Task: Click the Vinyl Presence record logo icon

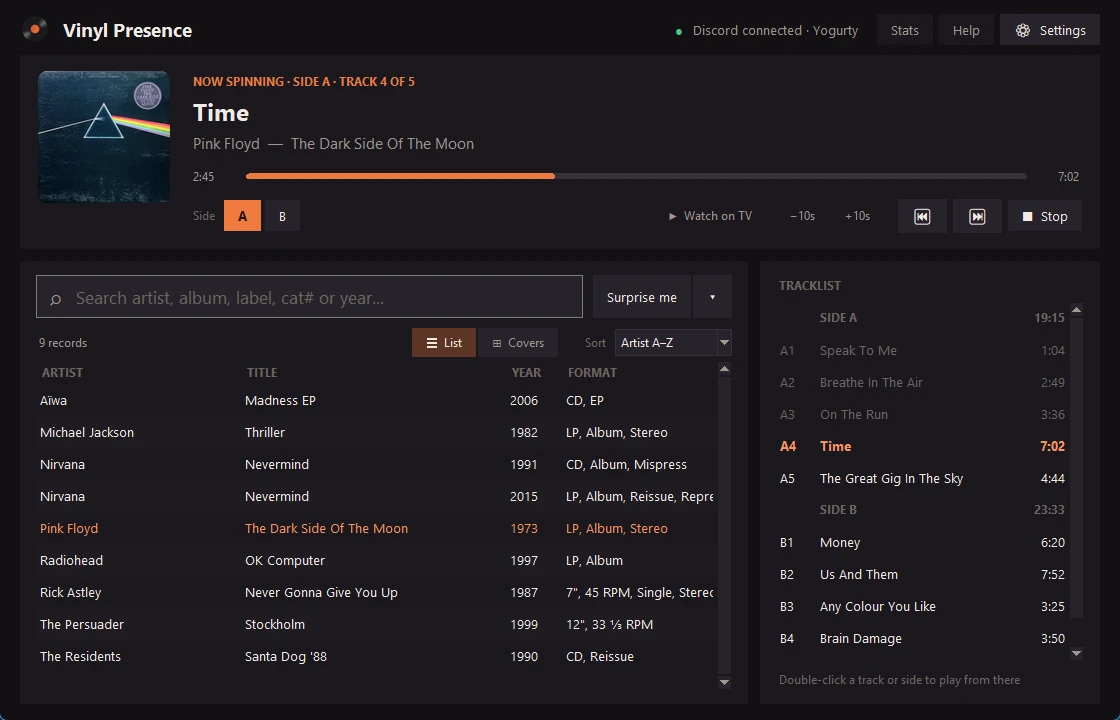Action: click(35, 30)
